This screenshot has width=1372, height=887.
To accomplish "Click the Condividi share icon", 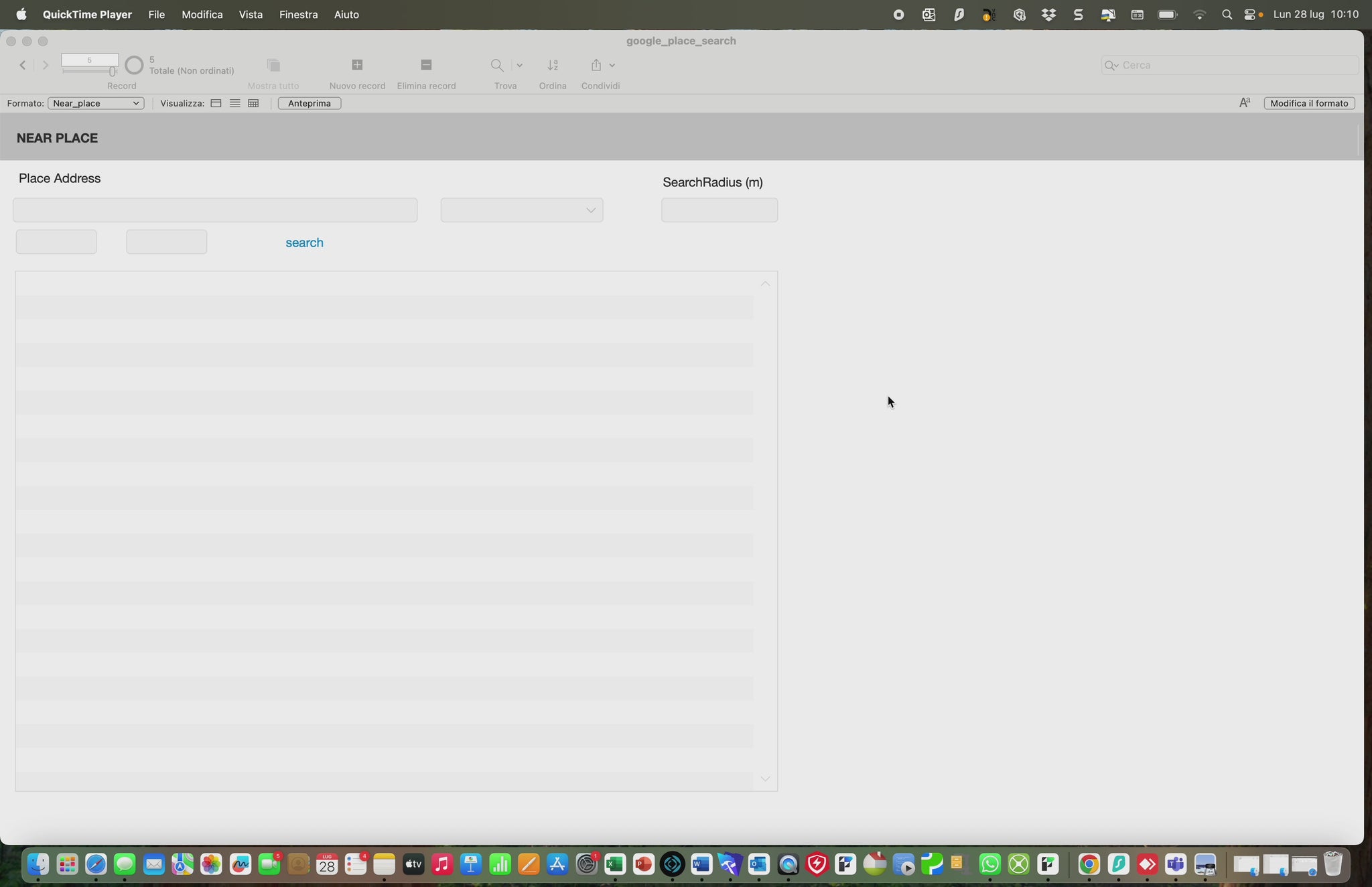I will (x=596, y=65).
